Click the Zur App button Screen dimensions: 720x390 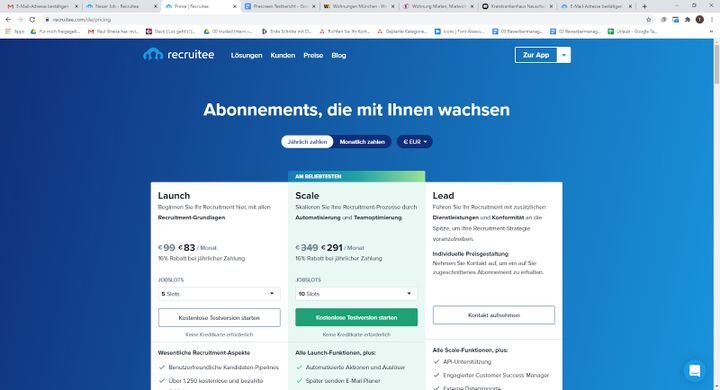(536, 55)
